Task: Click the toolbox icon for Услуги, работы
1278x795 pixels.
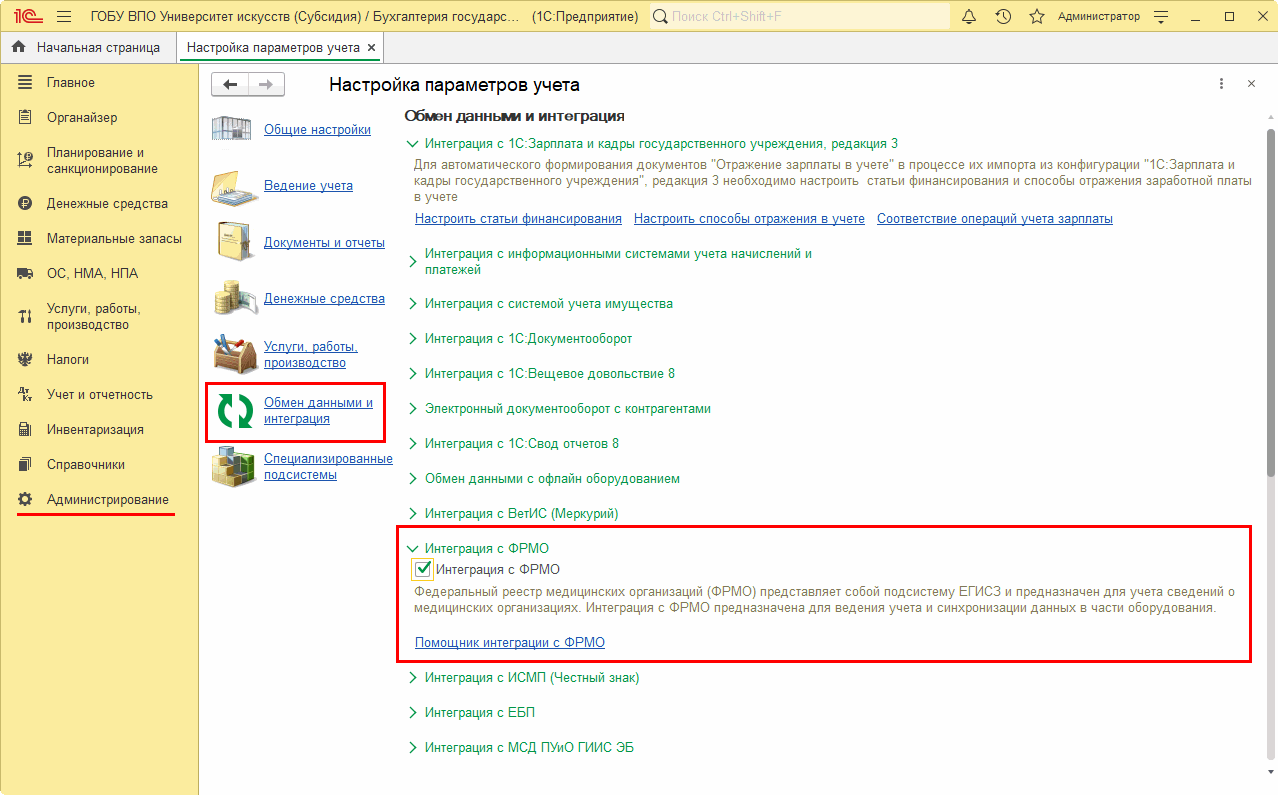Action: pyautogui.click(x=234, y=354)
